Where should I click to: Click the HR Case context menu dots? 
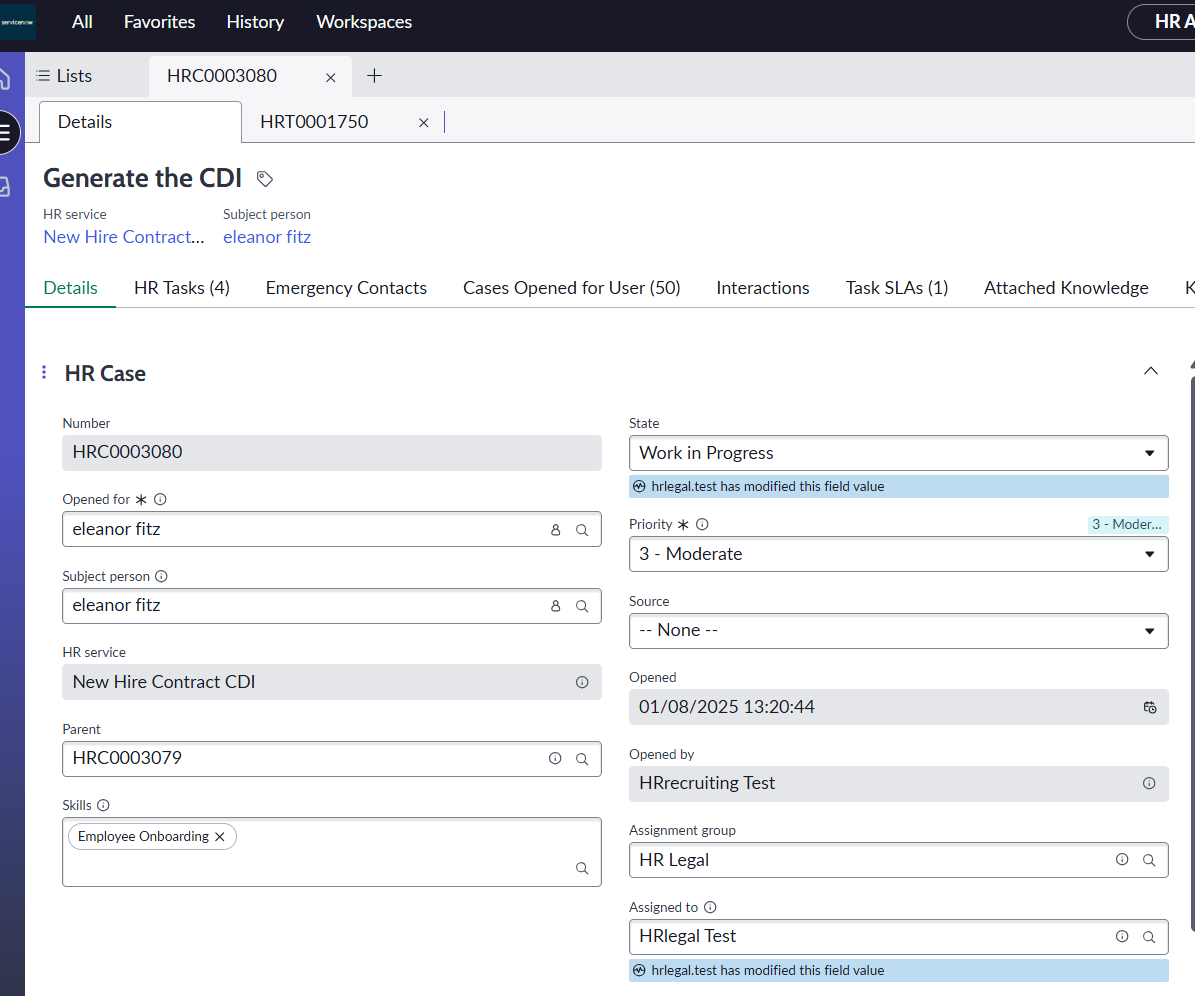[43, 371]
